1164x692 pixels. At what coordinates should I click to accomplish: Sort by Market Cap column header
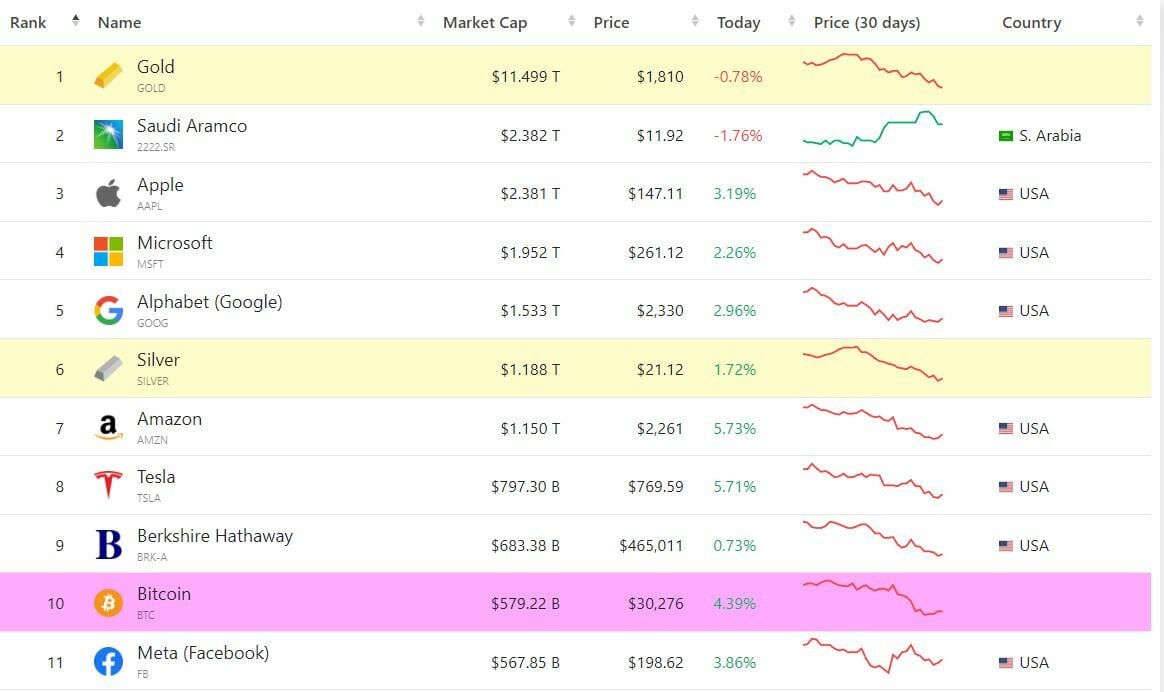pyautogui.click(x=485, y=22)
